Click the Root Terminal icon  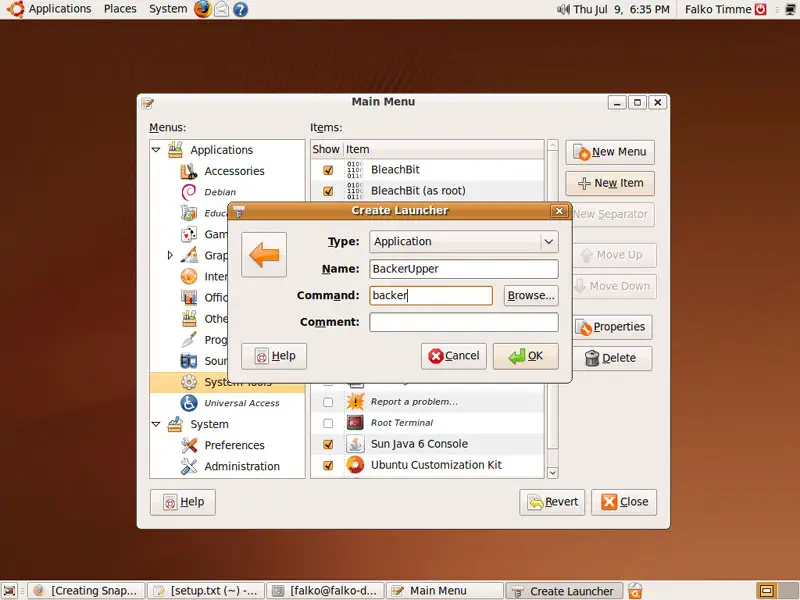pyautogui.click(x=355, y=422)
